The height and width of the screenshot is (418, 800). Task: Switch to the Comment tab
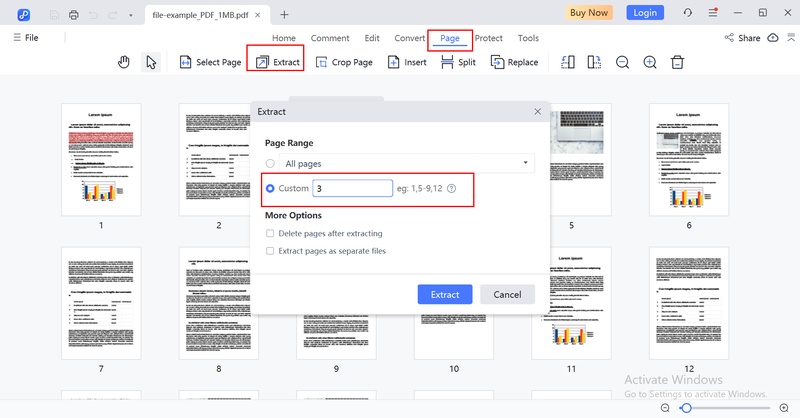pyautogui.click(x=330, y=38)
